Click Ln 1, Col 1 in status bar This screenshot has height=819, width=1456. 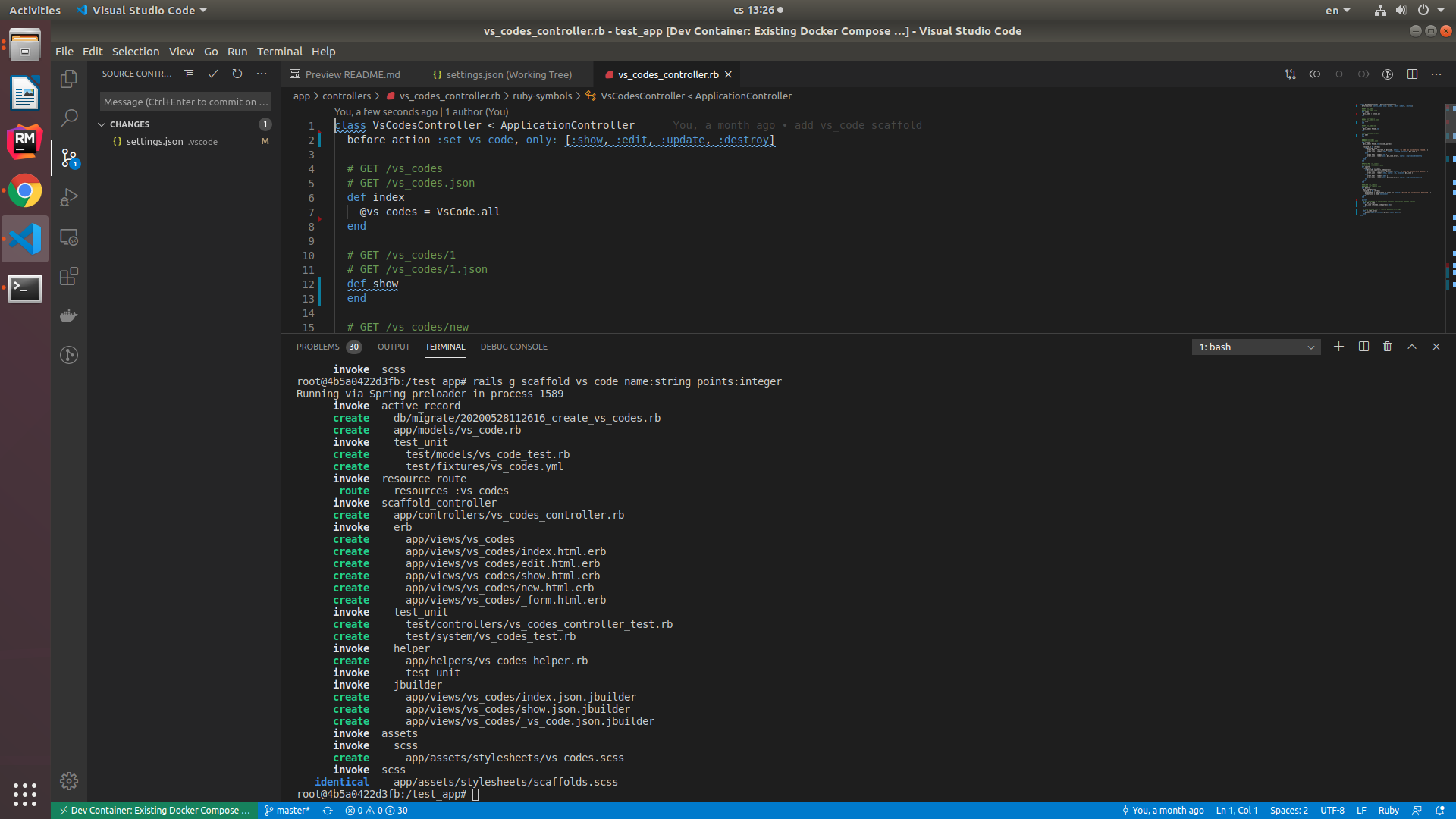(1237, 811)
